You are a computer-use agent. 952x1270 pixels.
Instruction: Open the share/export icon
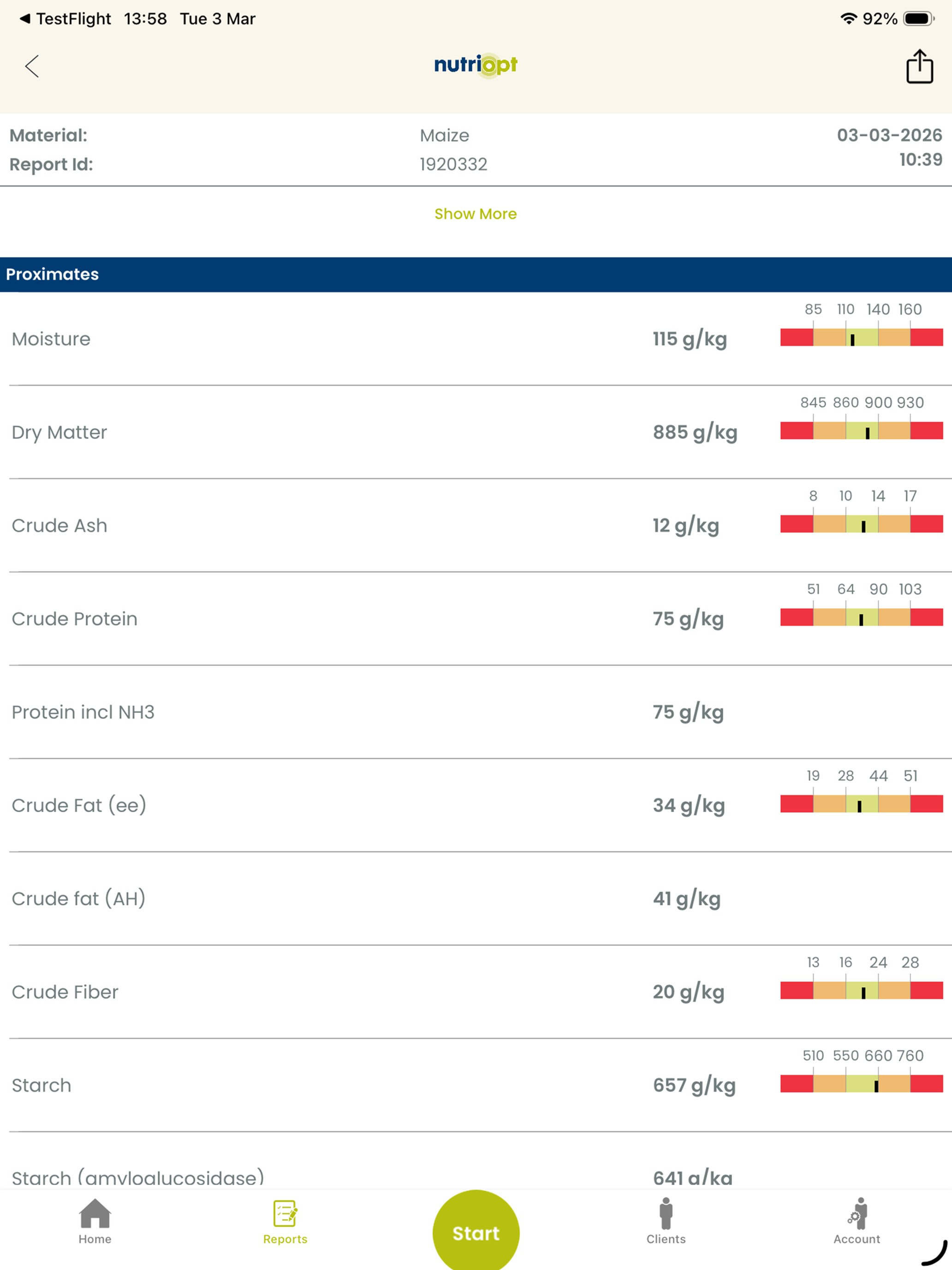pyautogui.click(x=919, y=66)
